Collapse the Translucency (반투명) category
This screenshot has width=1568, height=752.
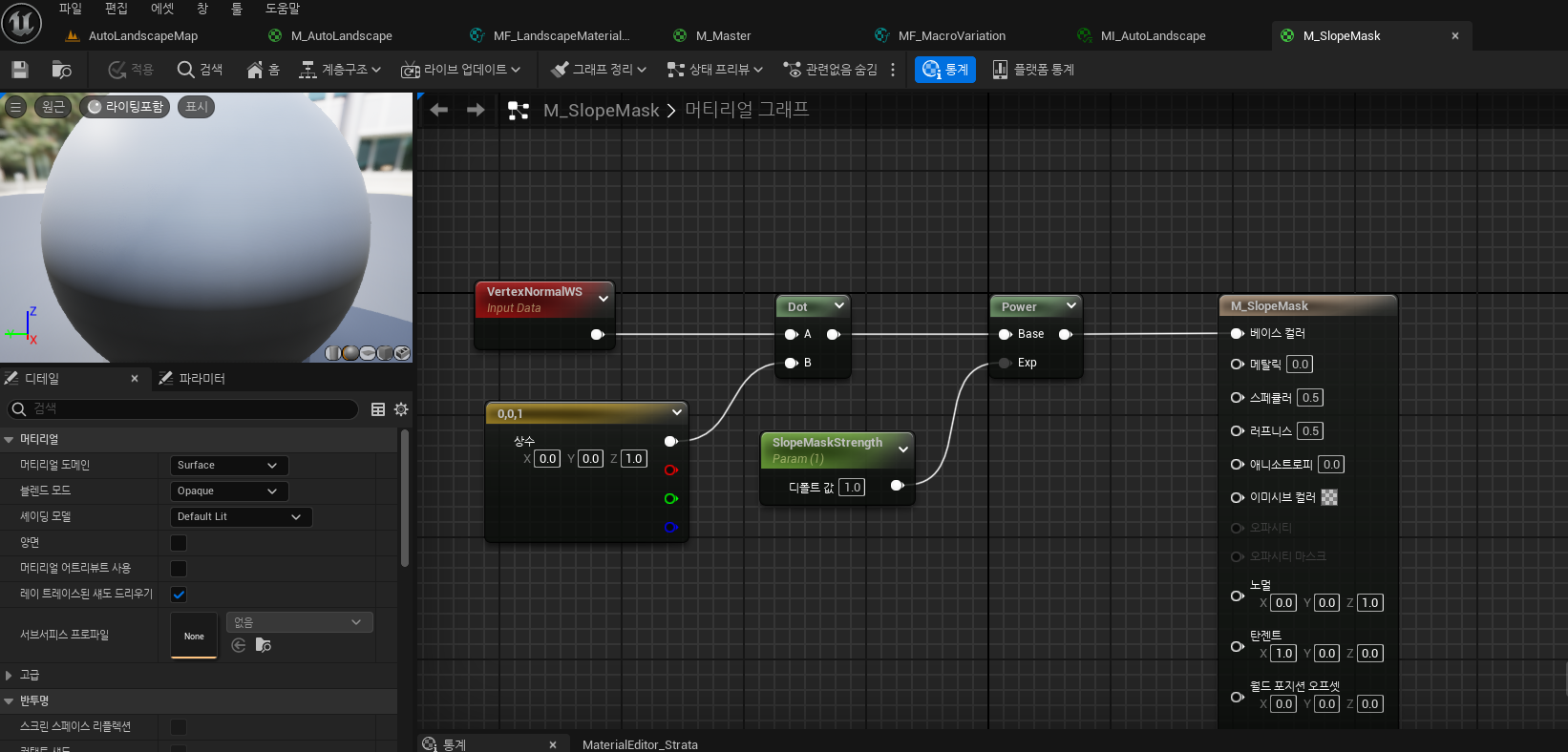9,701
